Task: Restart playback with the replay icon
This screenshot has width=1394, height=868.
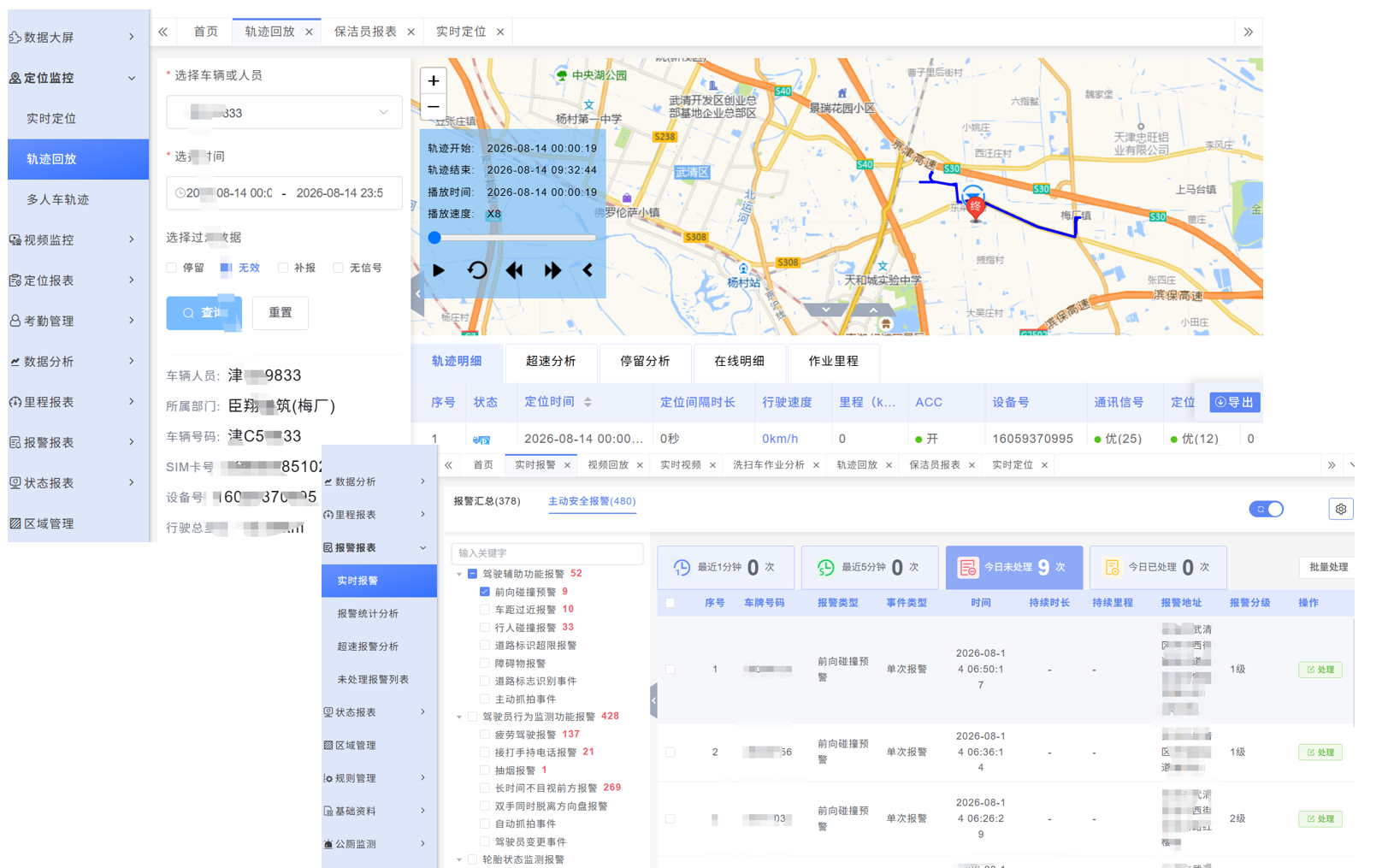Action: click(477, 270)
